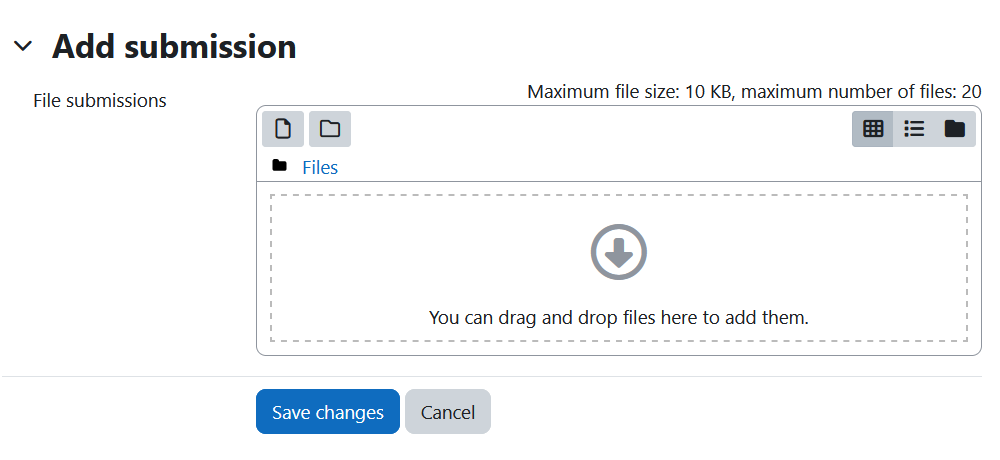Collapse the Add submission section chevron
Image resolution: width=1000 pixels, height=460 pixels.
[x=23, y=46]
